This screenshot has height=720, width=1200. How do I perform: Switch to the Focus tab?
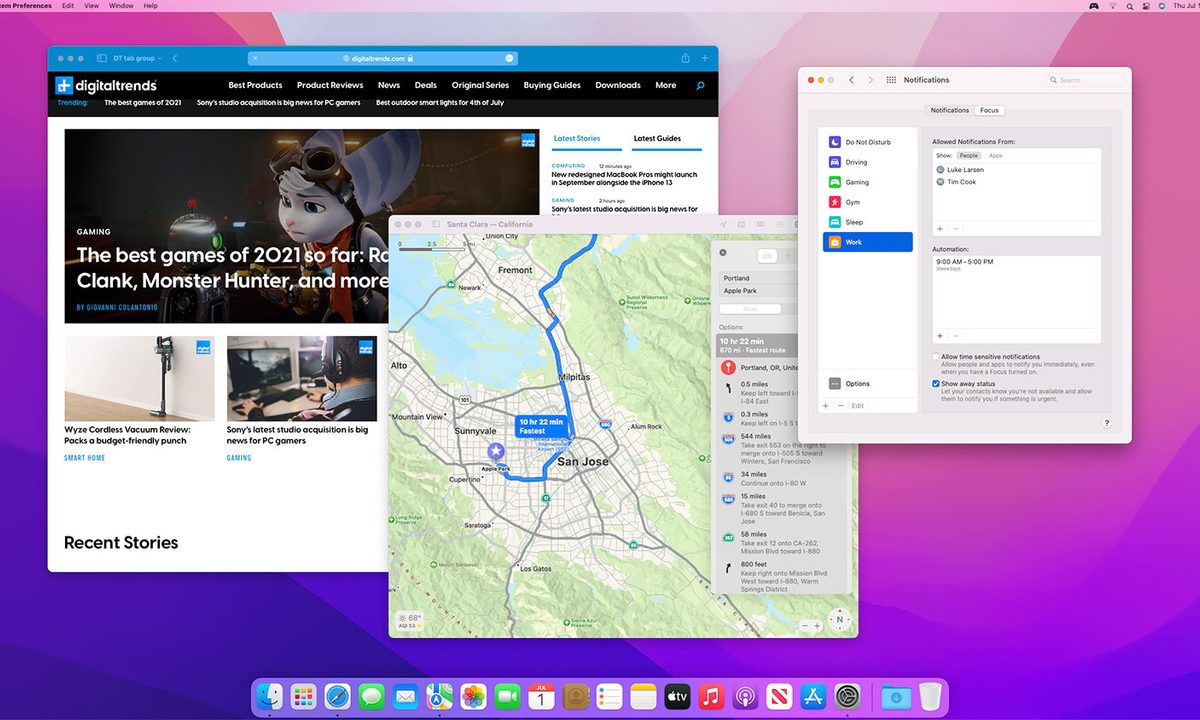tap(989, 110)
